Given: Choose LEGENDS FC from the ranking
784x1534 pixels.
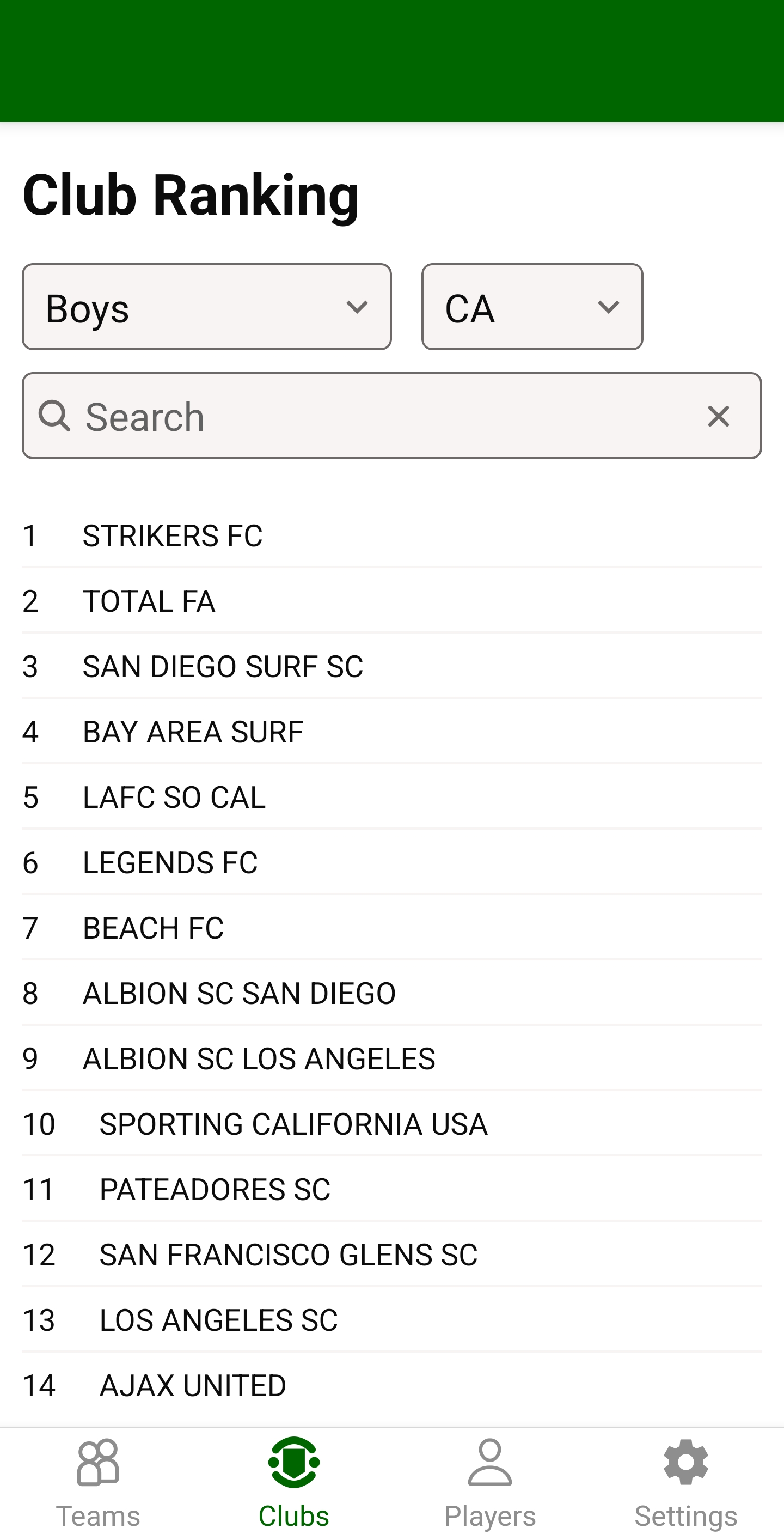Looking at the screenshot, I should [x=170, y=862].
